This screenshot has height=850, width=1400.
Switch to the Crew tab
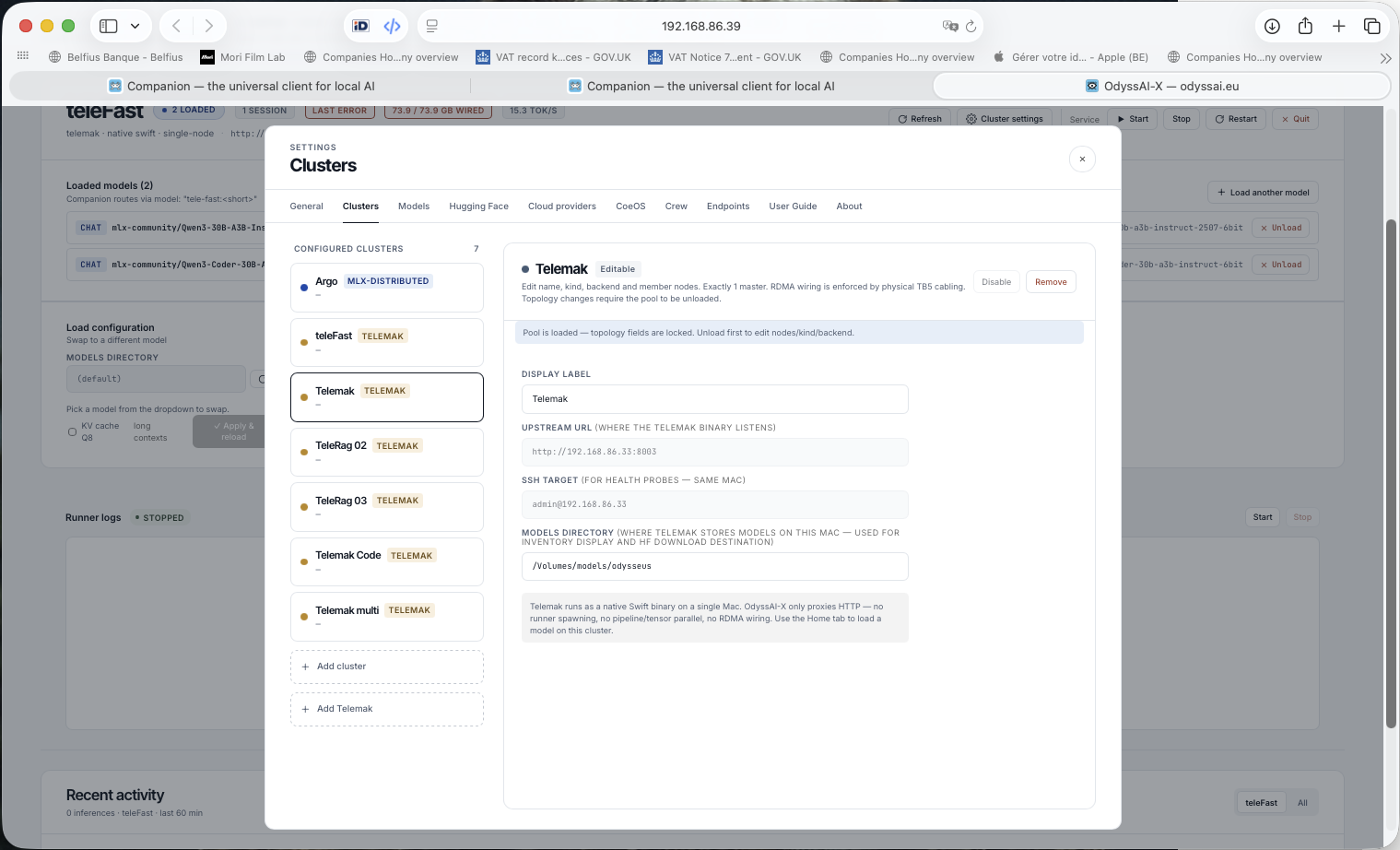coord(676,207)
